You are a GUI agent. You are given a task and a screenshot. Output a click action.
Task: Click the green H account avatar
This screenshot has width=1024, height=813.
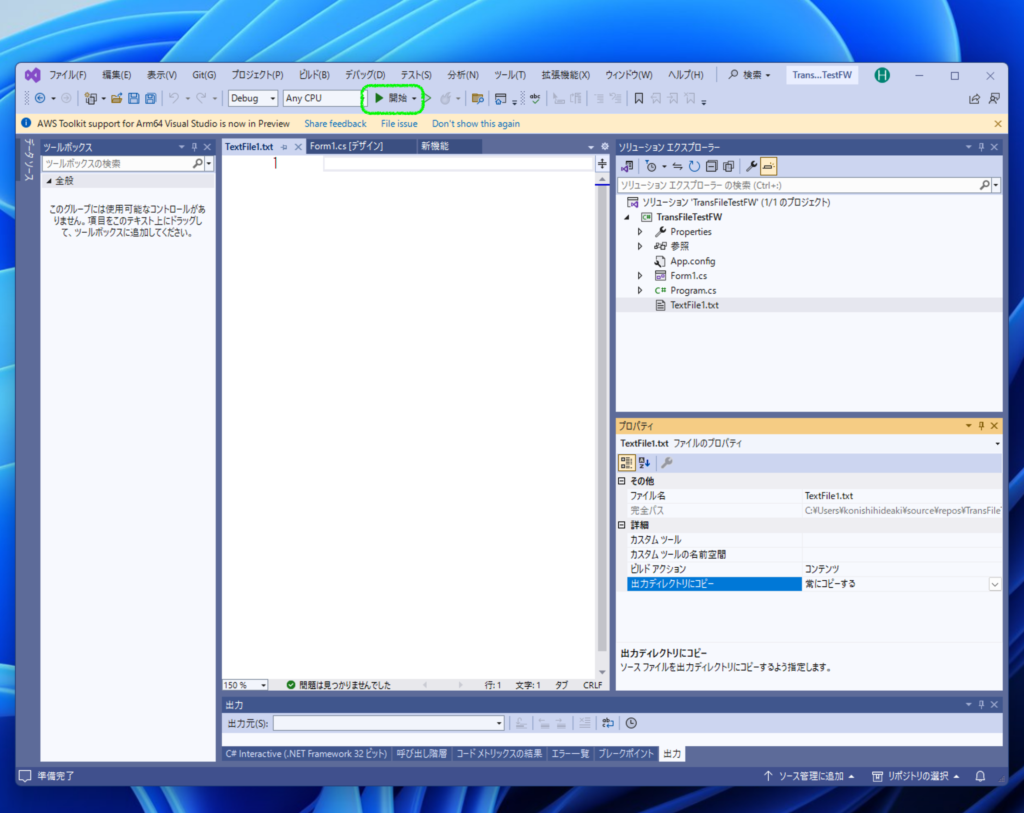click(882, 75)
